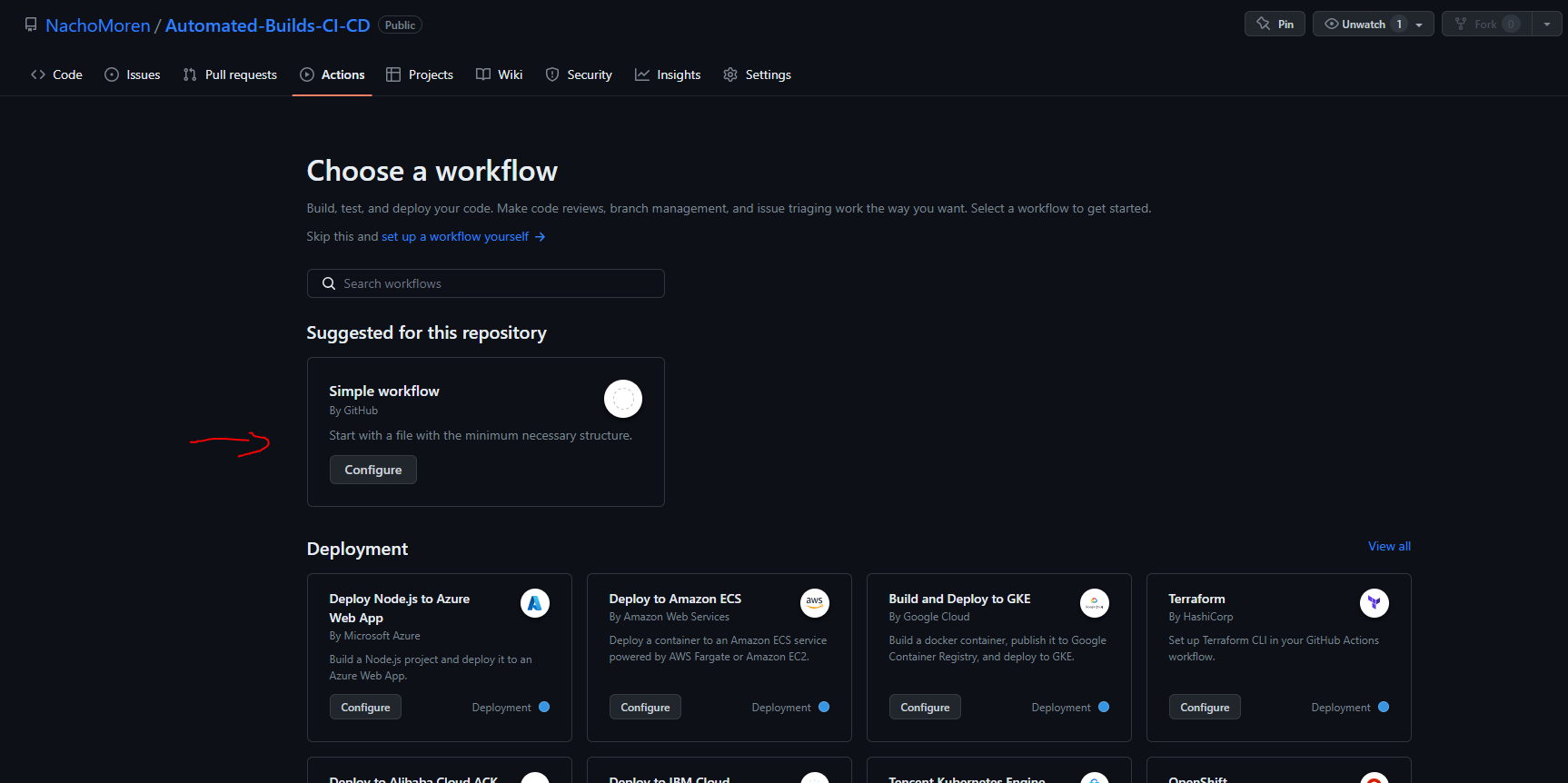
Task: Click the Projects table icon
Action: pyautogui.click(x=393, y=74)
